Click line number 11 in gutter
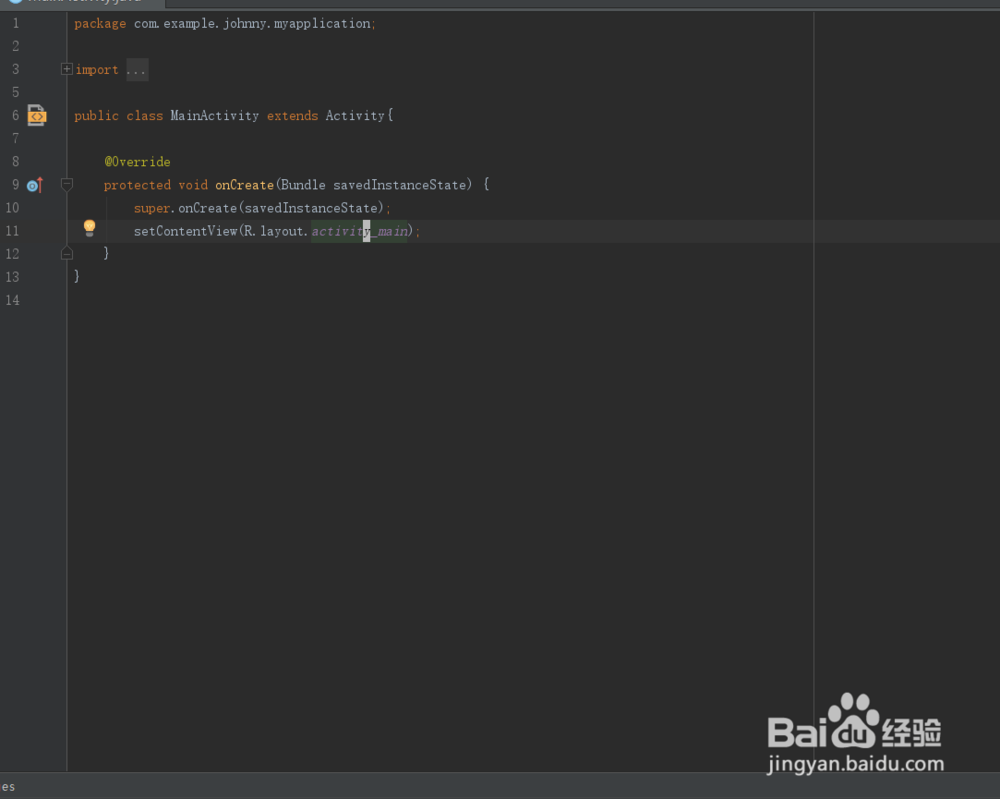Image resolution: width=1000 pixels, height=799 pixels. click(x=13, y=231)
